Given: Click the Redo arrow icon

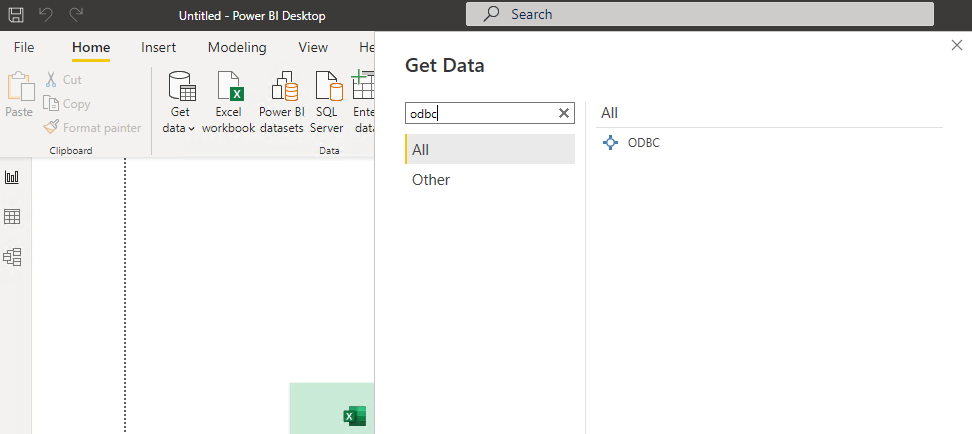Looking at the screenshot, I should [77, 15].
